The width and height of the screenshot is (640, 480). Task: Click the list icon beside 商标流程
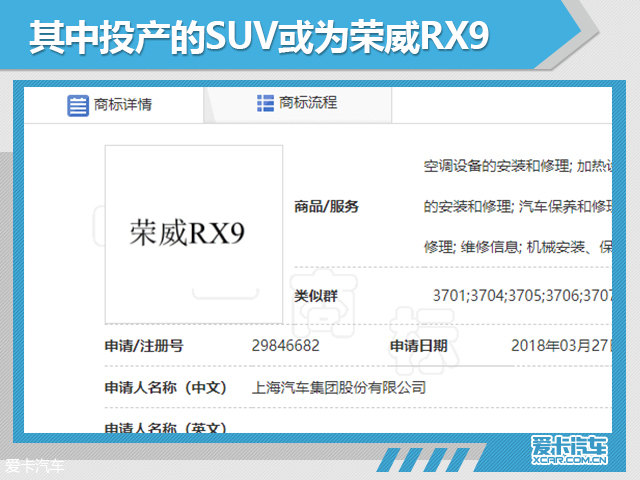[x=265, y=103]
